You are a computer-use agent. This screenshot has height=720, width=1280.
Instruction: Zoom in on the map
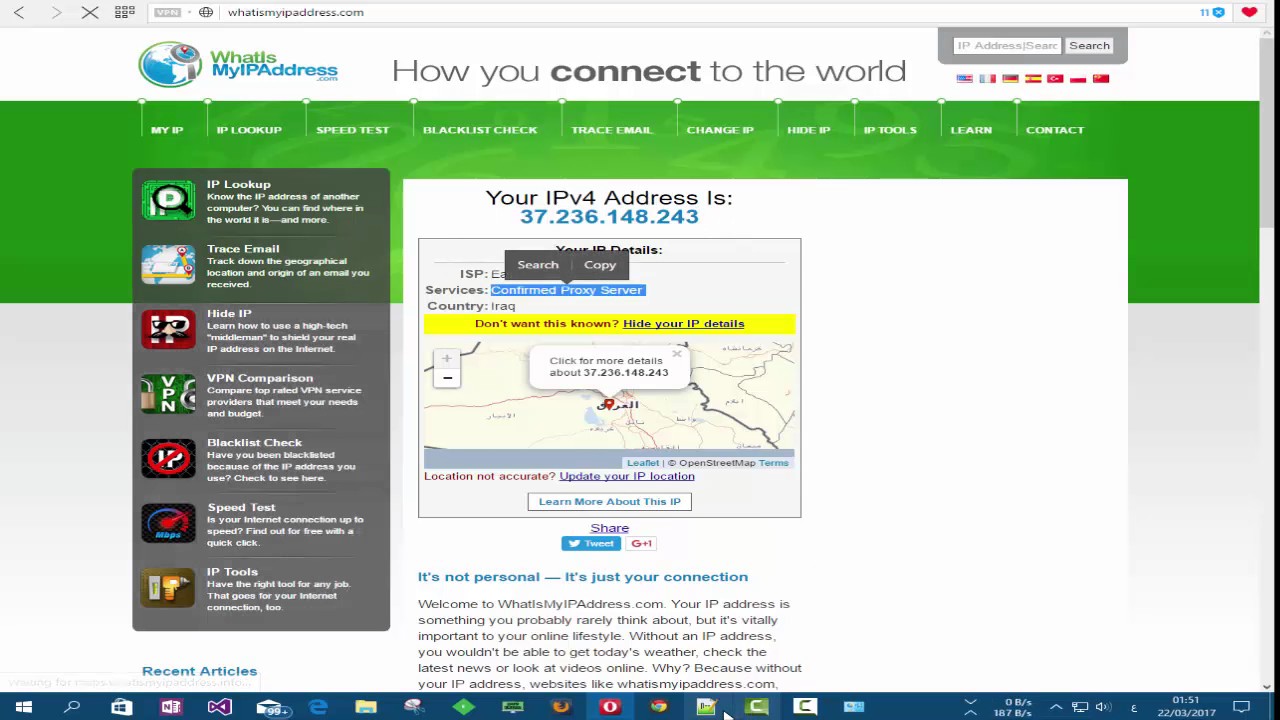447,358
